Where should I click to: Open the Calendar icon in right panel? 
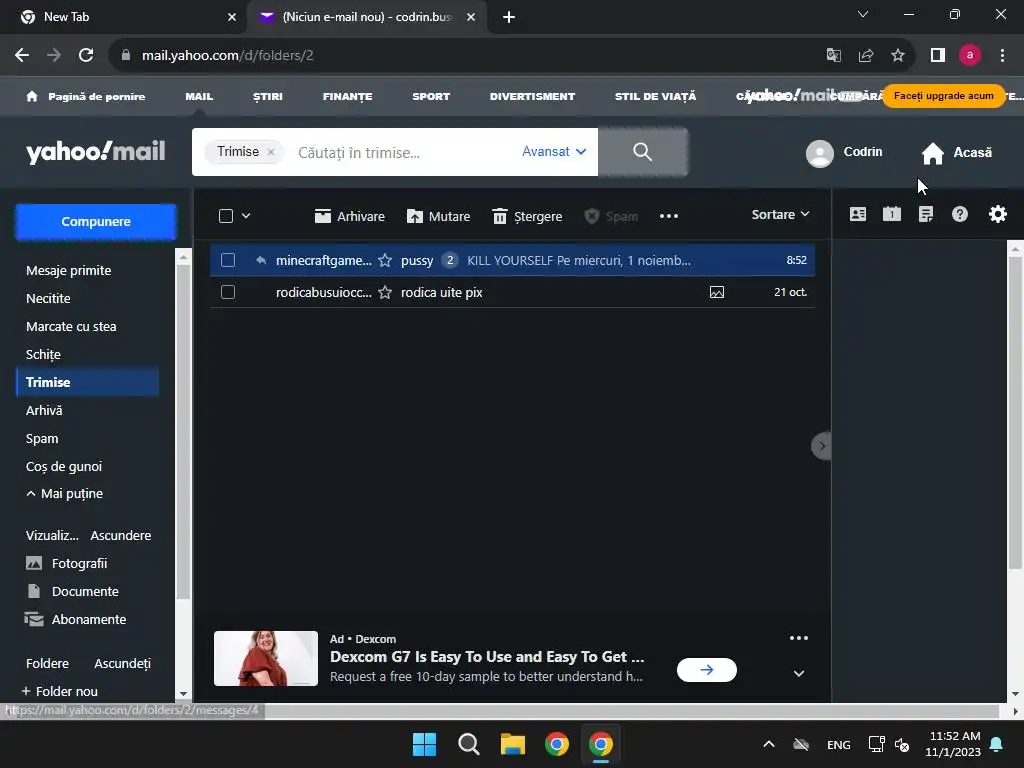(x=891, y=214)
